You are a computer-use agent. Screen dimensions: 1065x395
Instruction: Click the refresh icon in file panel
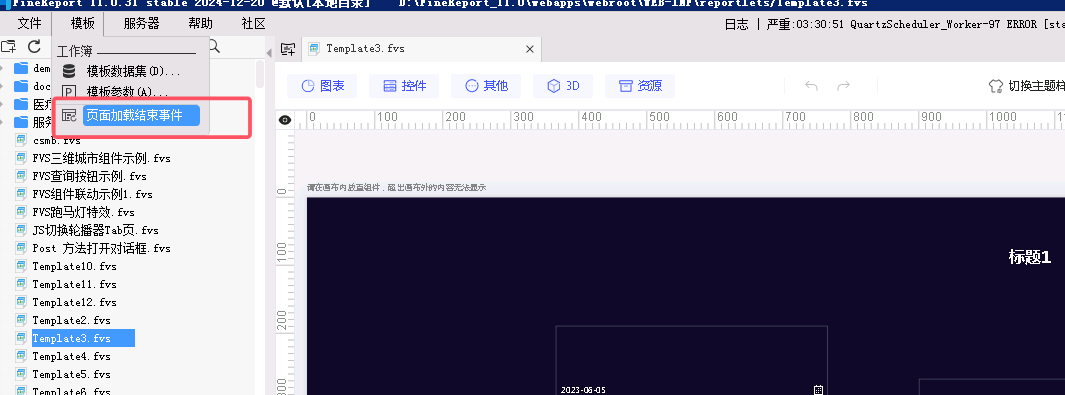(x=34, y=46)
